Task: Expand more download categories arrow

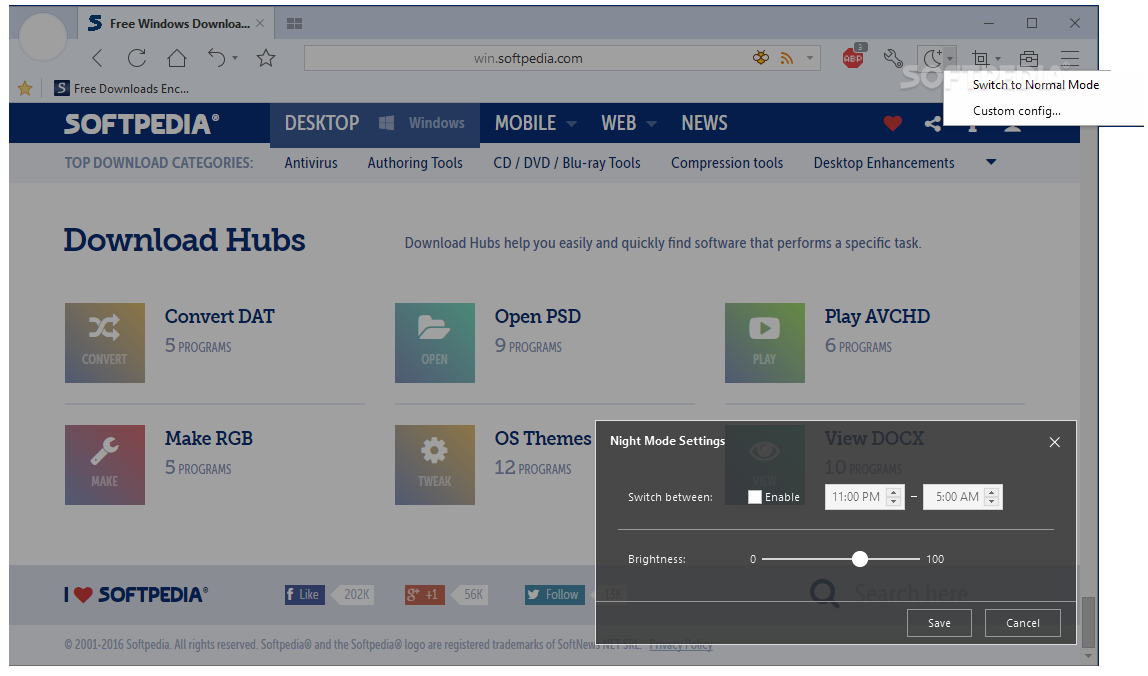Action: coord(991,162)
